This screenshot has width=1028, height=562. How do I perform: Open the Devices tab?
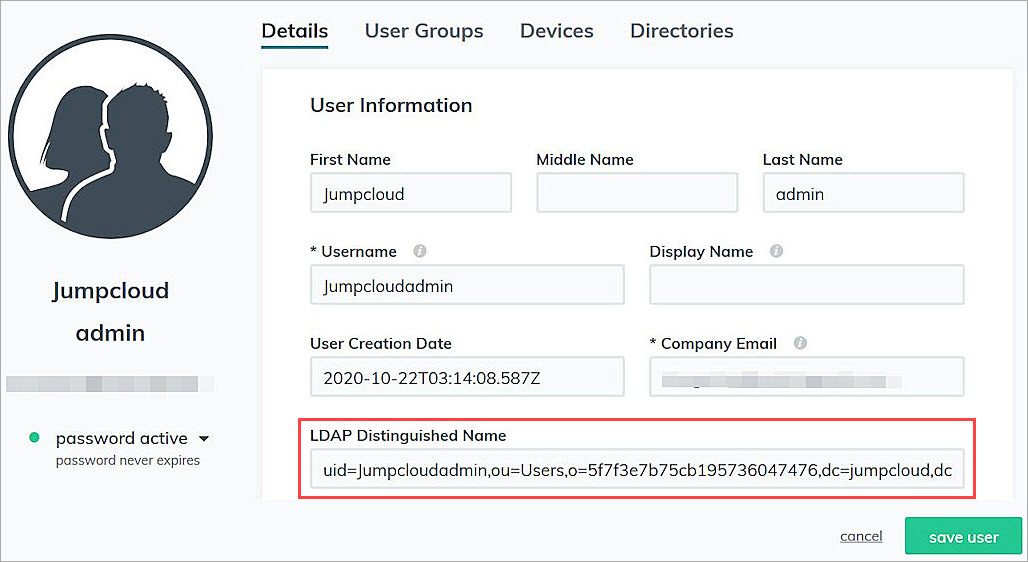tap(557, 31)
